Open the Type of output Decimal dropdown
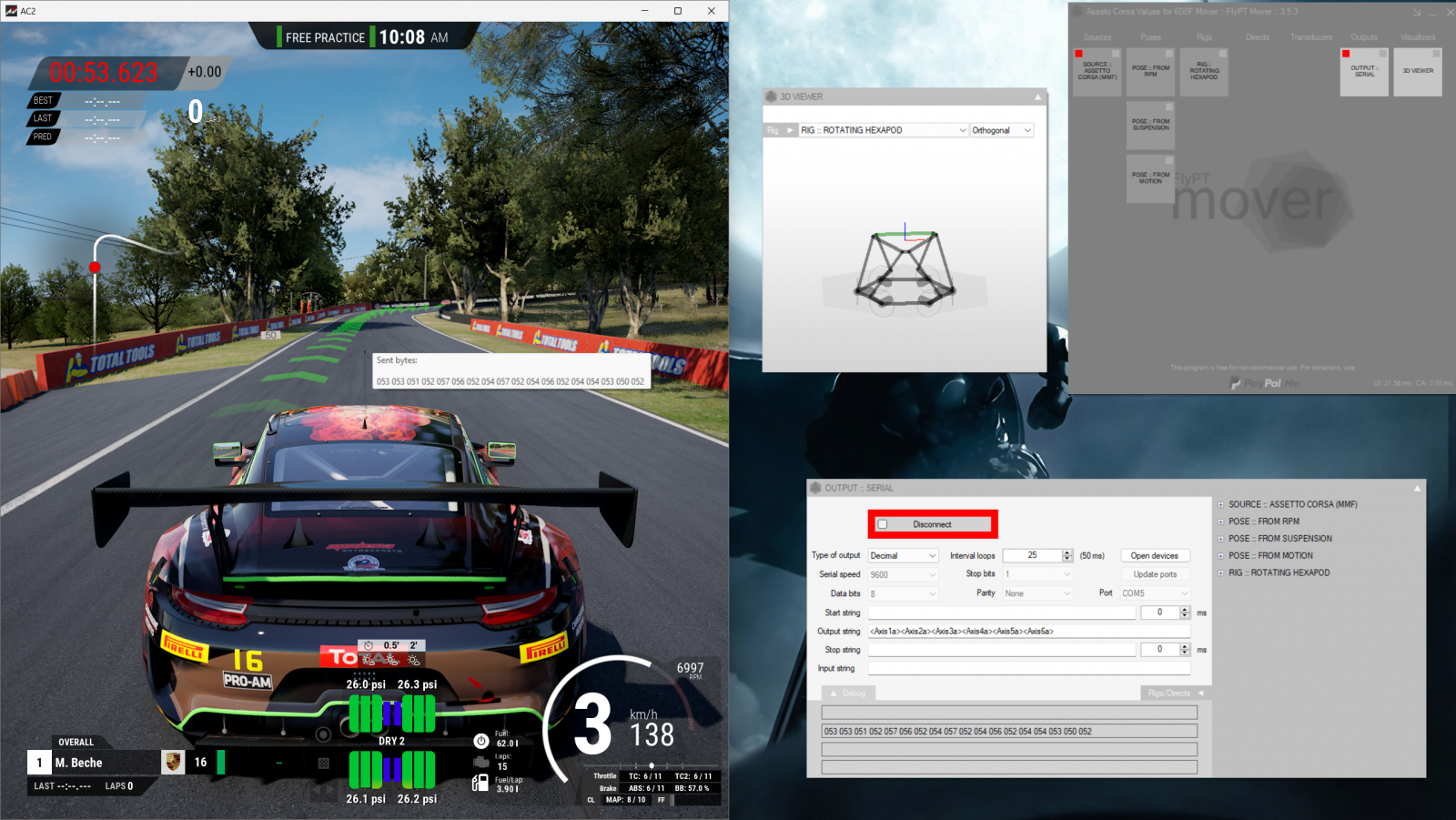The image size is (1456, 820). tap(903, 555)
